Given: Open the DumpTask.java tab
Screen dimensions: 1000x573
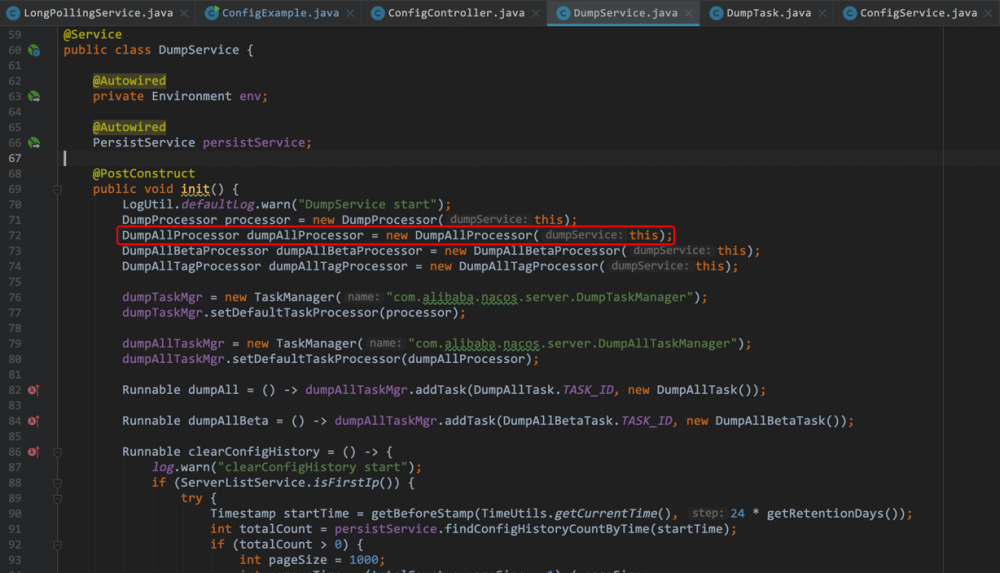Looking at the screenshot, I should pos(768,13).
